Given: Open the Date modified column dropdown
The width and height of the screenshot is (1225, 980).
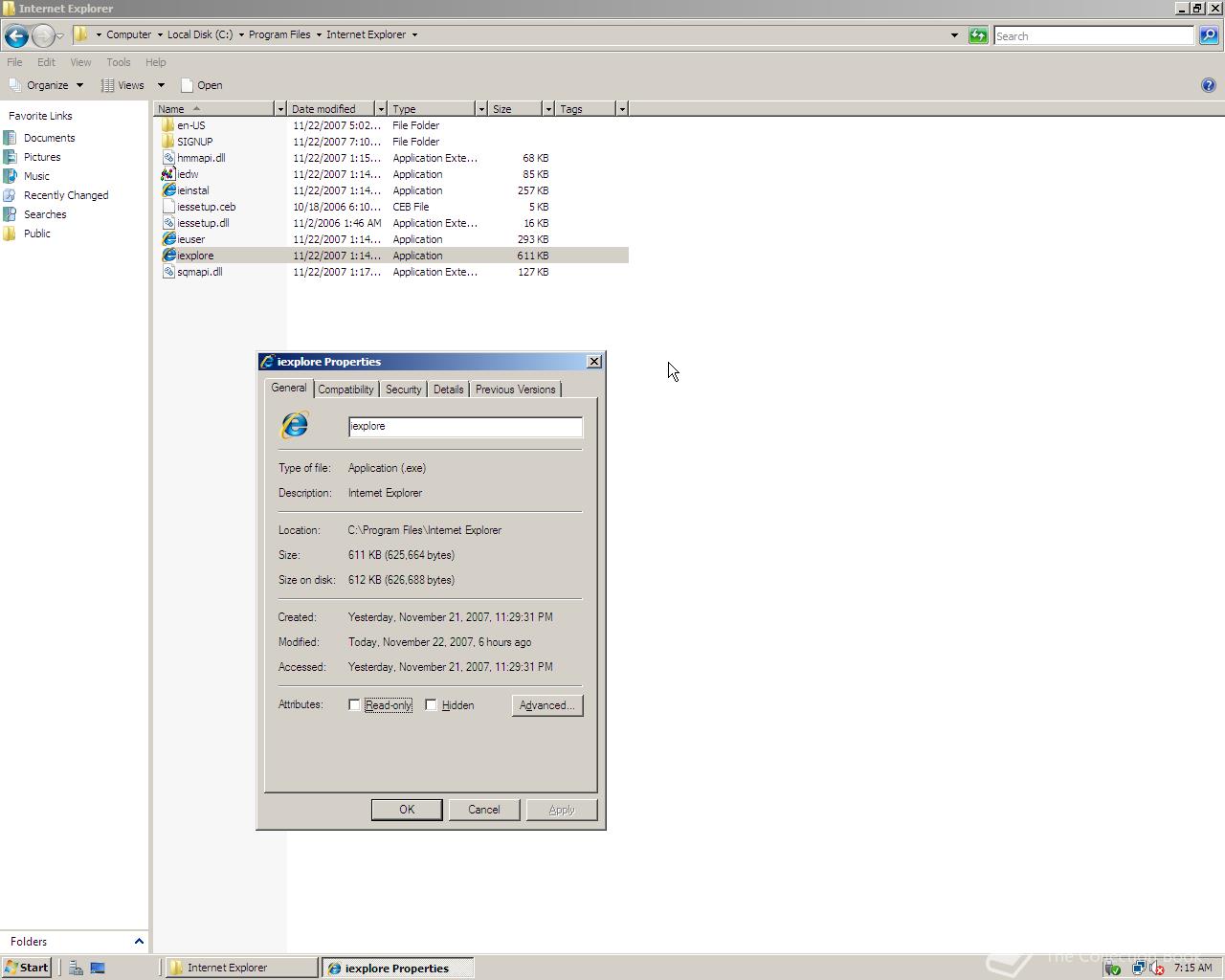Looking at the screenshot, I should [x=381, y=109].
